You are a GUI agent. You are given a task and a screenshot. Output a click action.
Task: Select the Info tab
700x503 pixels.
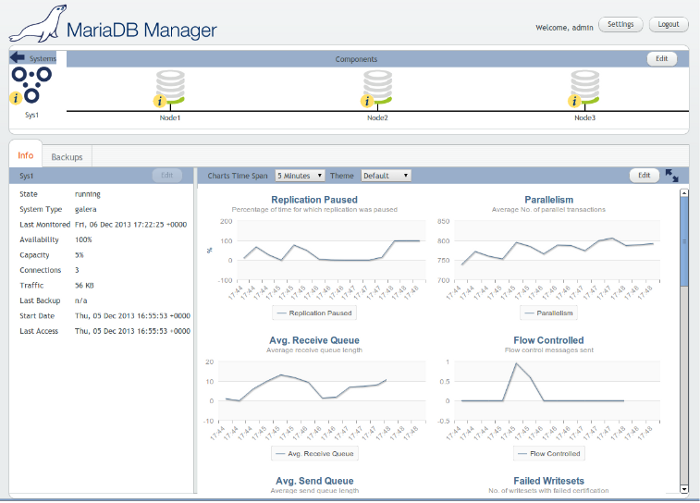pyautogui.click(x=26, y=156)
